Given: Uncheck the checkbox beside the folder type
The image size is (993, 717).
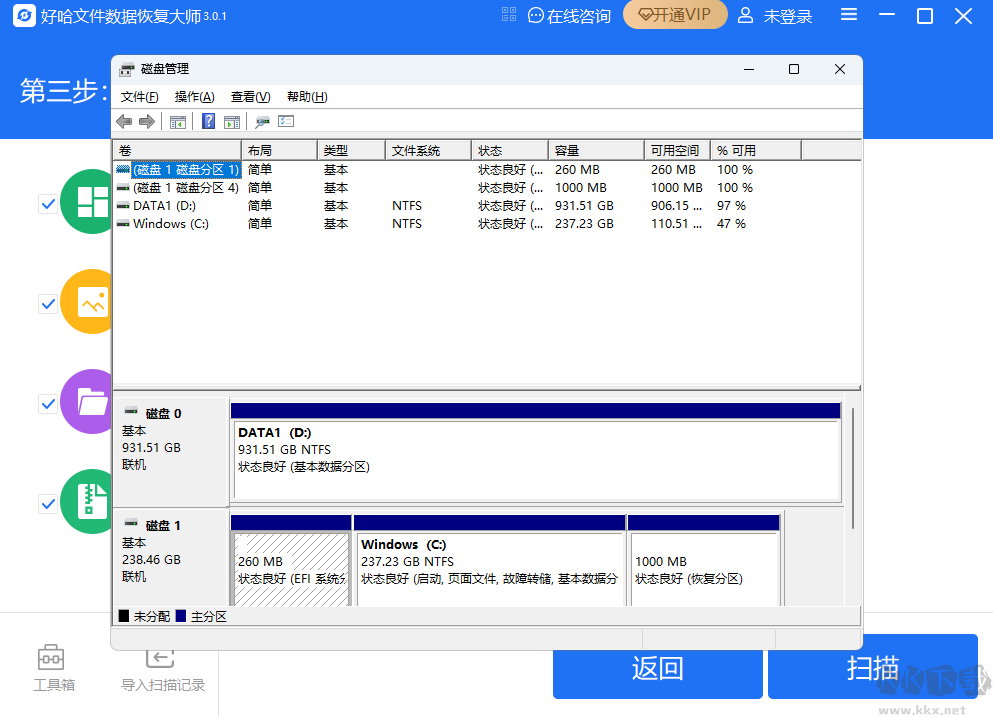Looking at the screenshot, I should pyautogui.click(x=48, y=403).
